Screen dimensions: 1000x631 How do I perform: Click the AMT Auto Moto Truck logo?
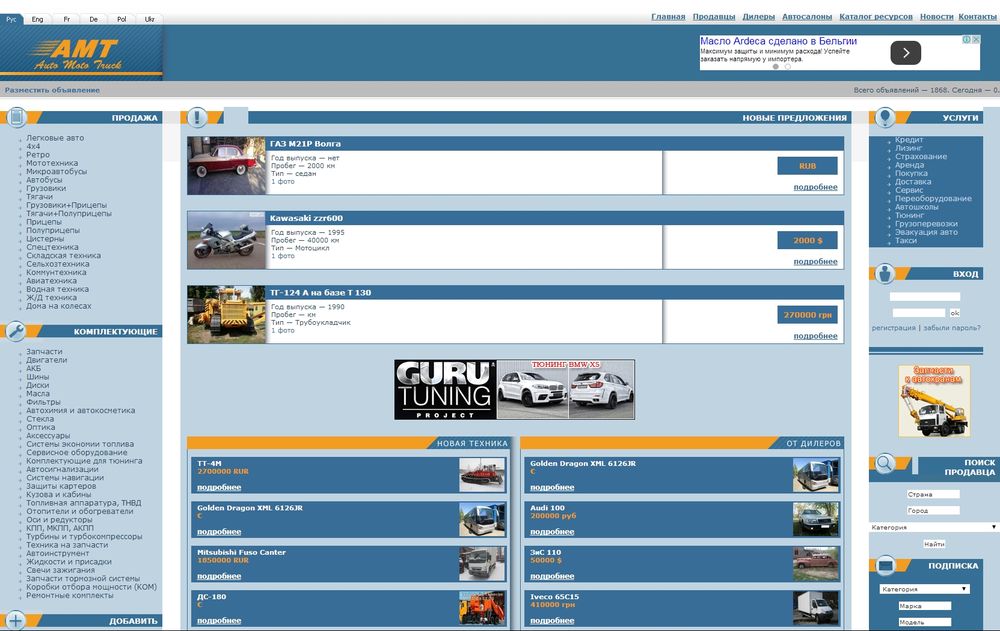pyautogui.click(x=80, y=54)
